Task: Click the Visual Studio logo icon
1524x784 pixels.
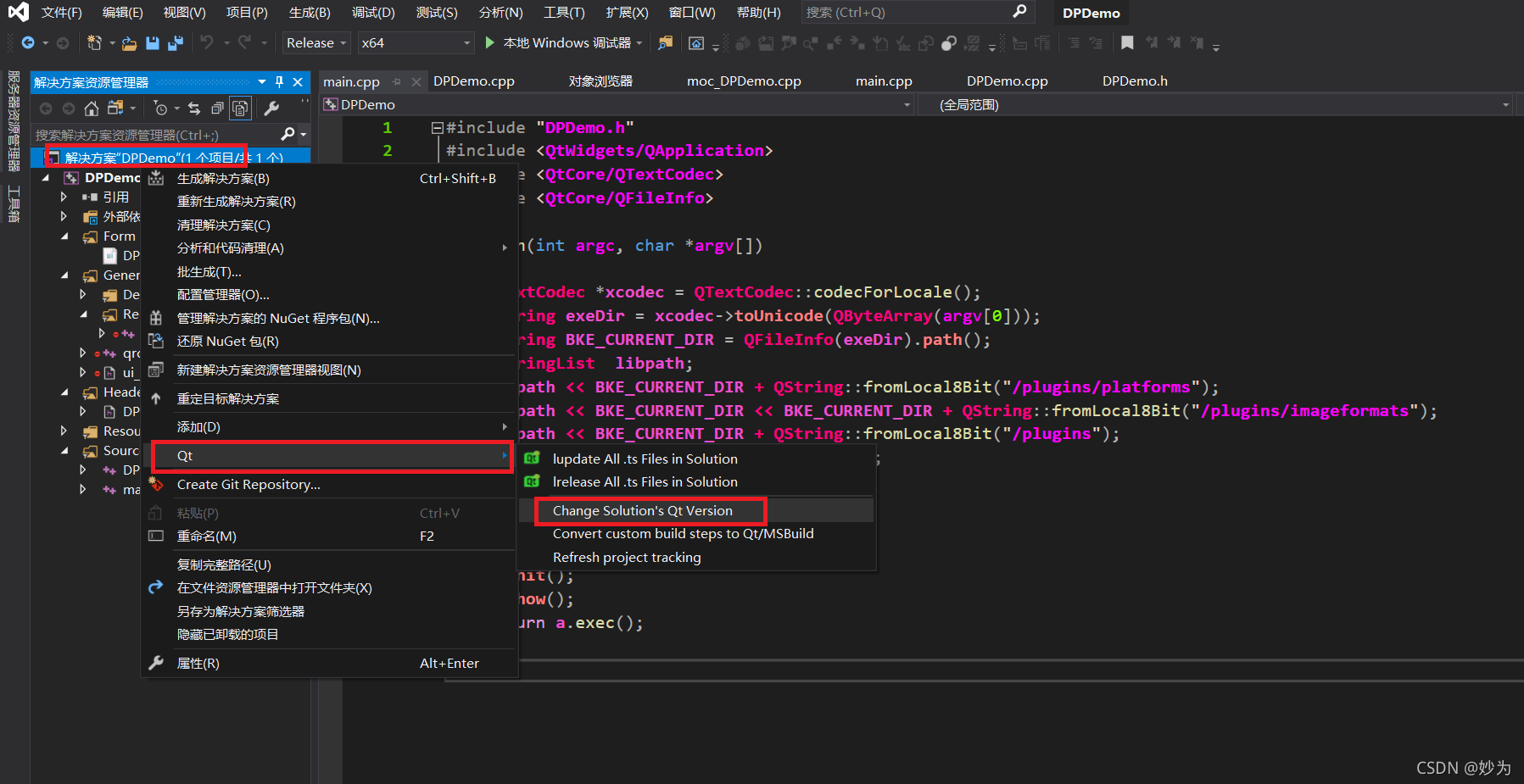Action: pos(18,12)
